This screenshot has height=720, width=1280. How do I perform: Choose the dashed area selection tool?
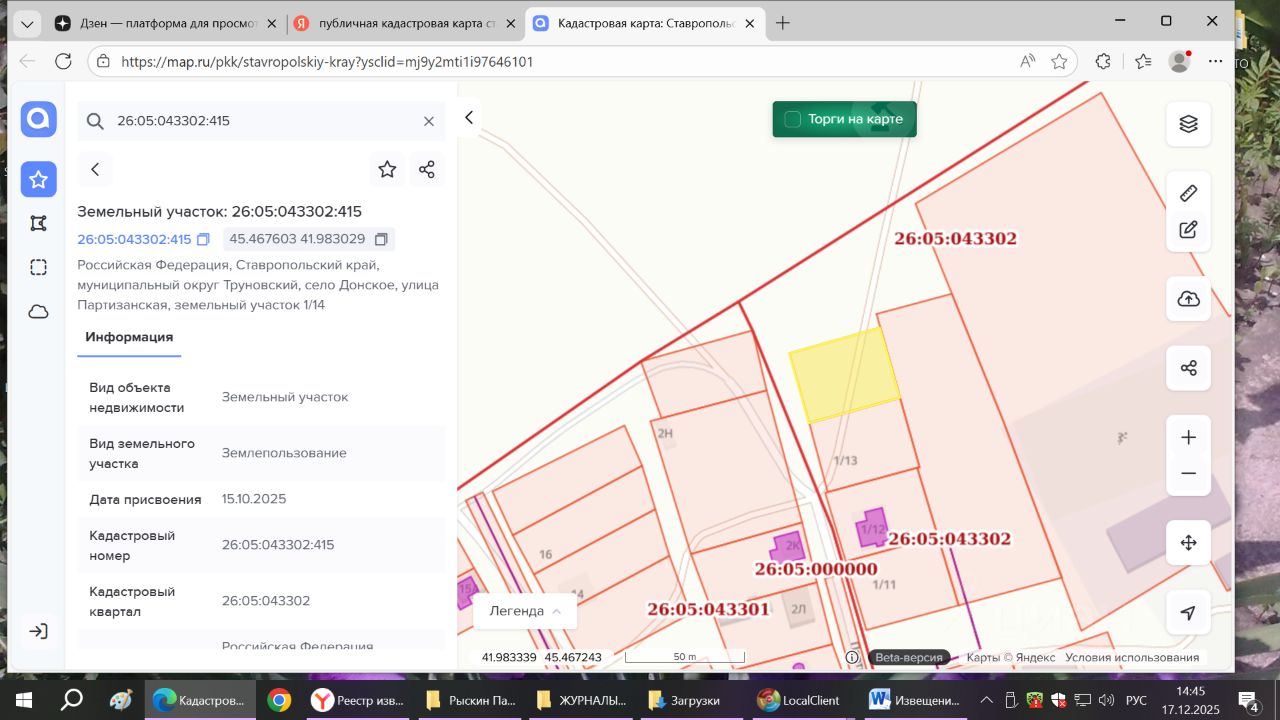click(38, 267)
